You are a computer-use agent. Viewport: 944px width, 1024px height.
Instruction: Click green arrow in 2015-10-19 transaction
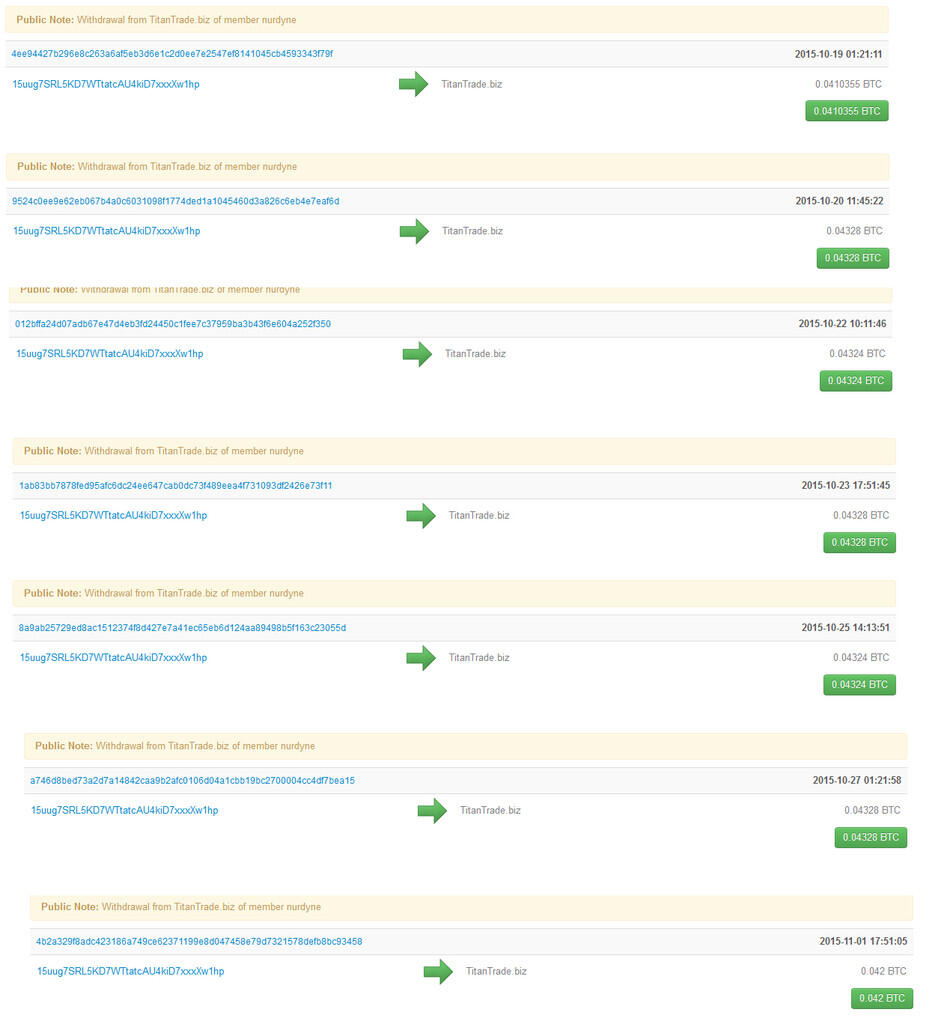(x=413, y=85)
